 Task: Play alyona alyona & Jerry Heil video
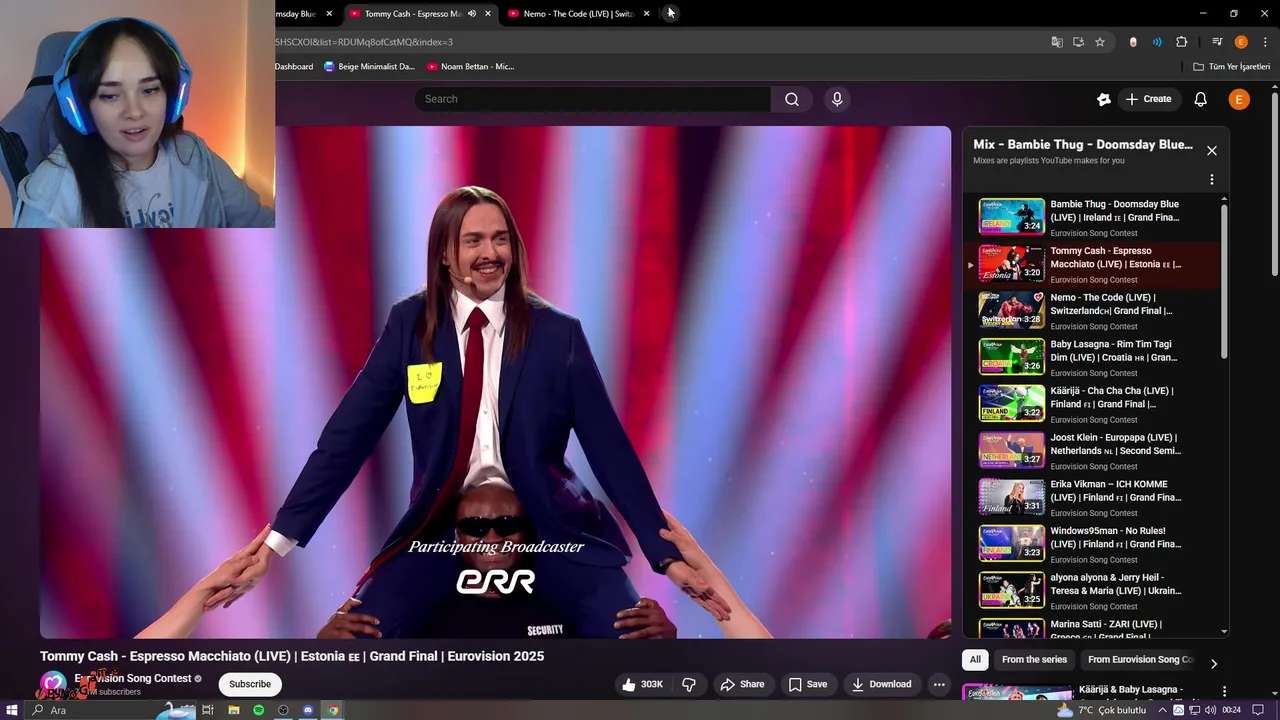pos(1093,591)
